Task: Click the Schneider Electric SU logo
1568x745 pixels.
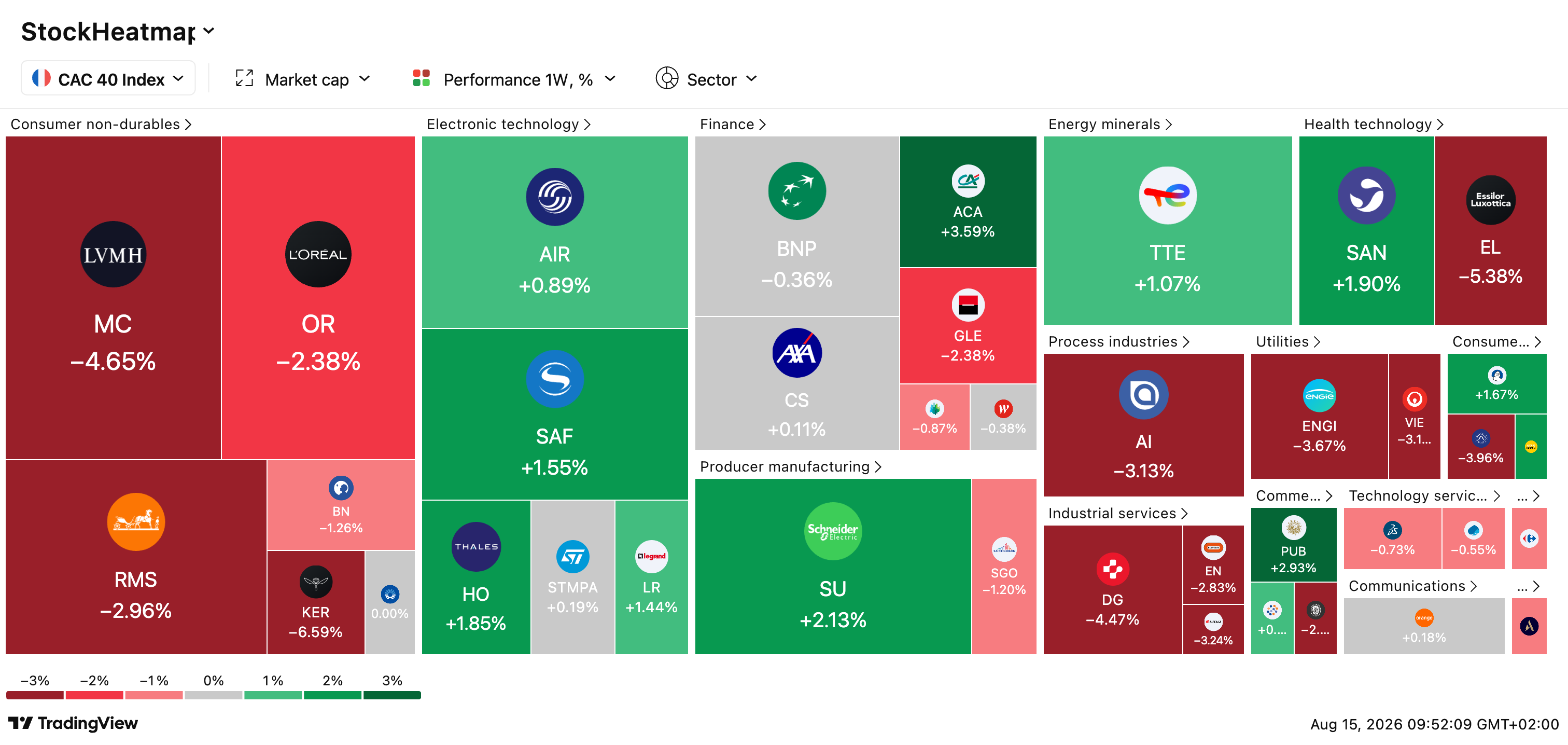Action: (x=833, y=531)
